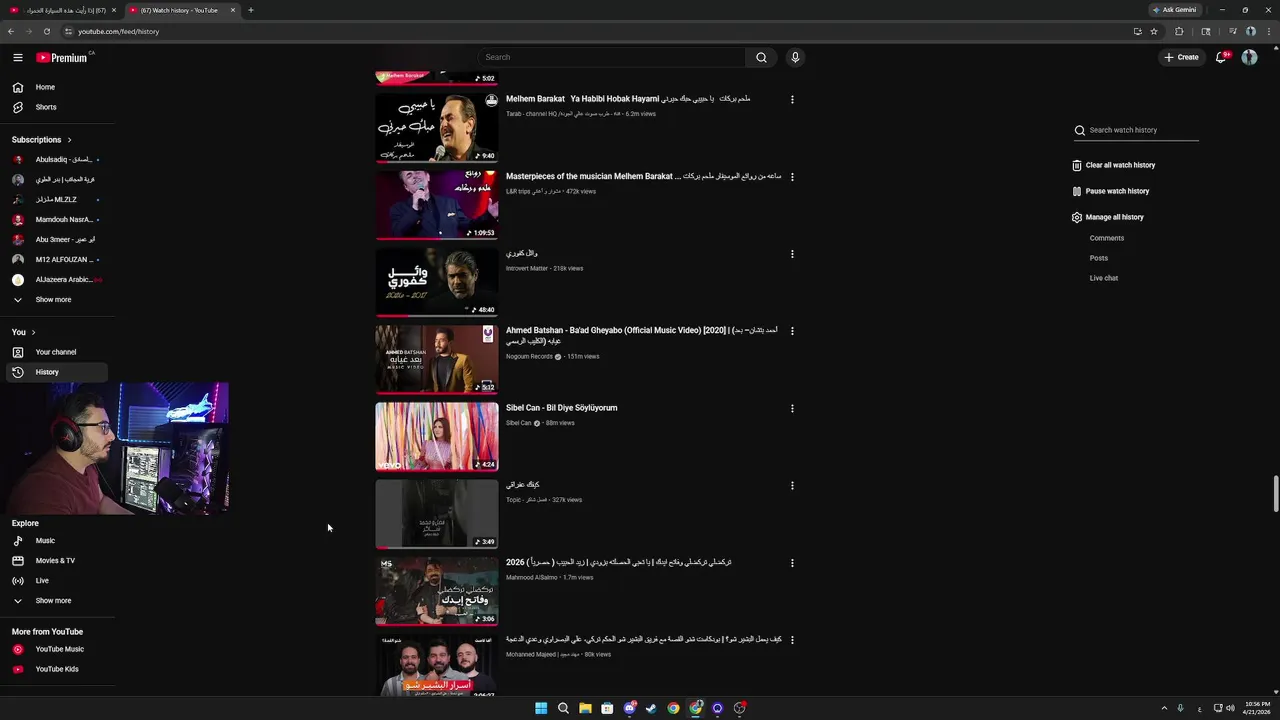
Task: Open the Sibel Can video thumbnail
Action: (436, 436)
